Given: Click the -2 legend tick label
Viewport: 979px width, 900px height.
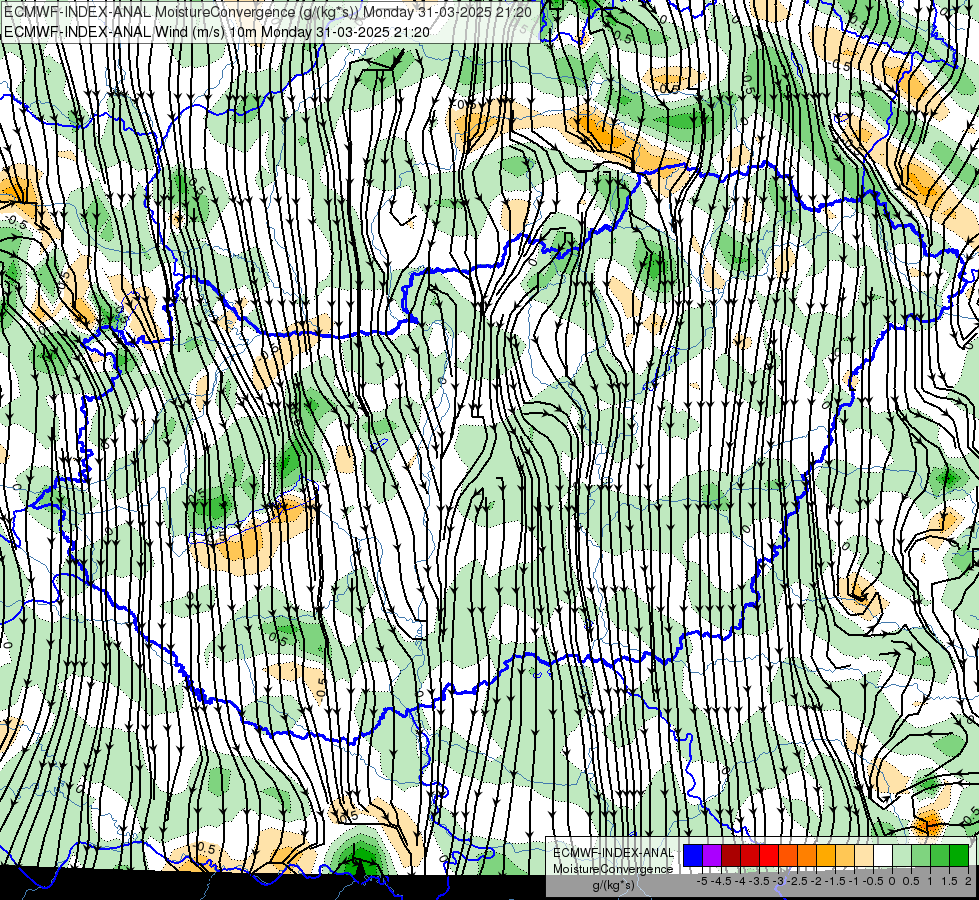Looking at the screenshot, I should pyautogui.click(x=816, y=881).
